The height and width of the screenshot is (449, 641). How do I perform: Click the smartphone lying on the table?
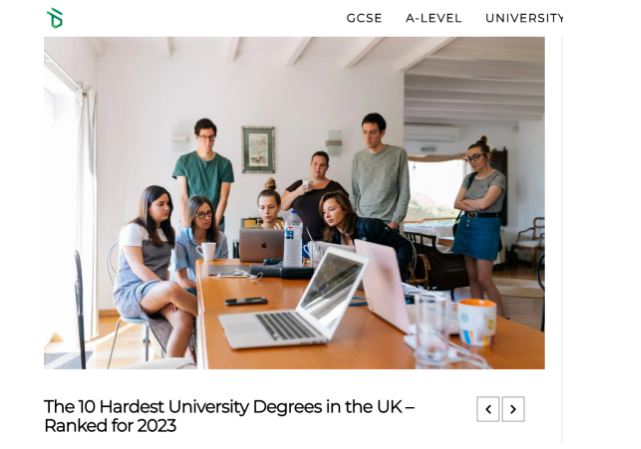point(246,301)
